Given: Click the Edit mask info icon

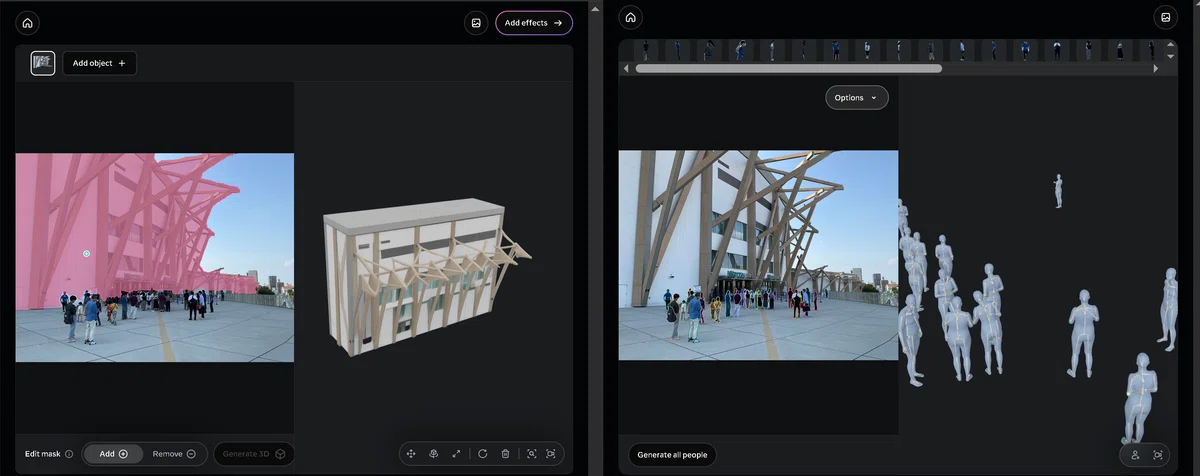Looking at the screenshot, I should coord(69,454).
